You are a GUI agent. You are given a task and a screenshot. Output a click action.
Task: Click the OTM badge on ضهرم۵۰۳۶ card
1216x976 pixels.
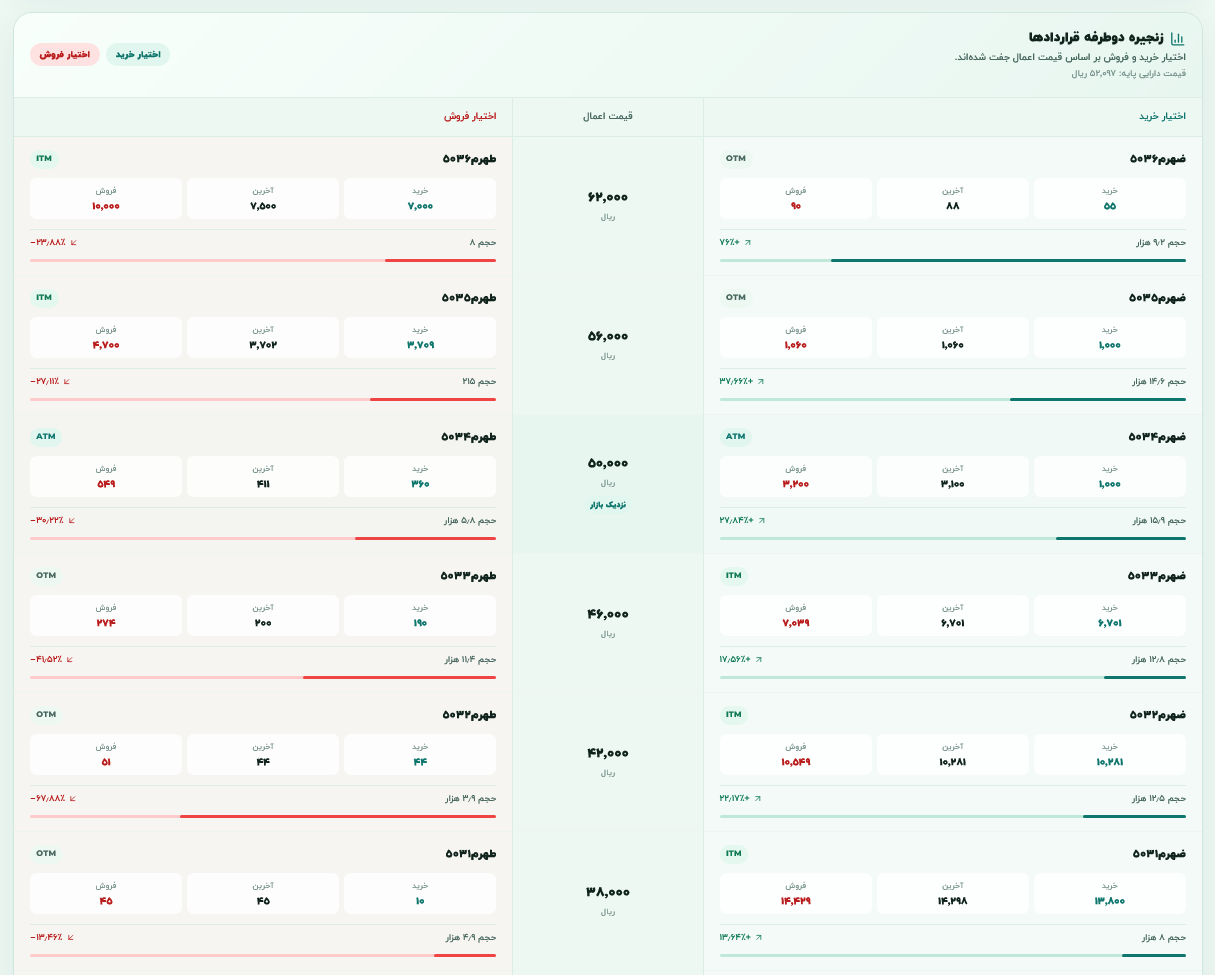(x=736, y=158)
